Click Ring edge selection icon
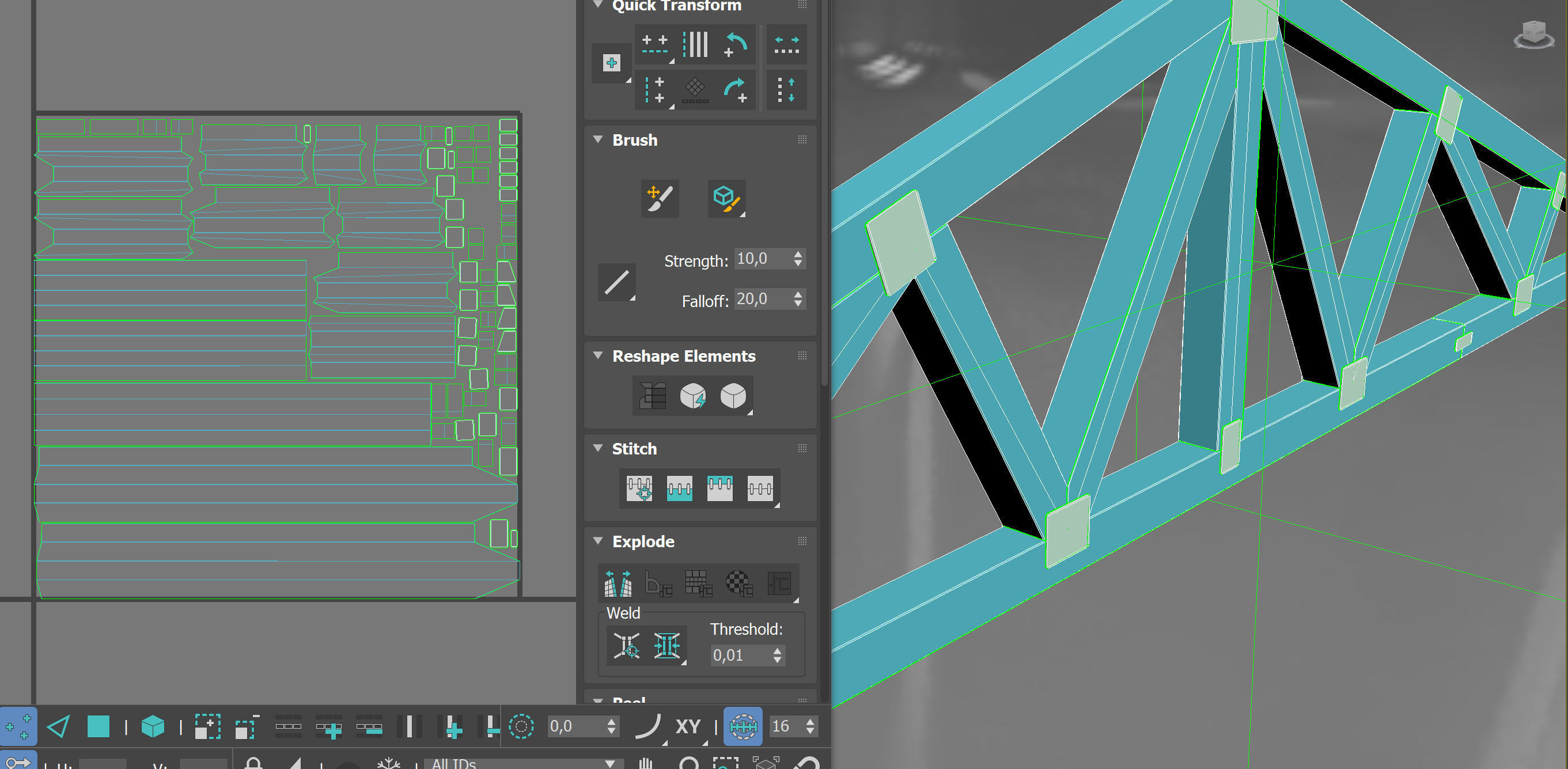Viewport: 1568px width, 769px height. coord(410,726)
